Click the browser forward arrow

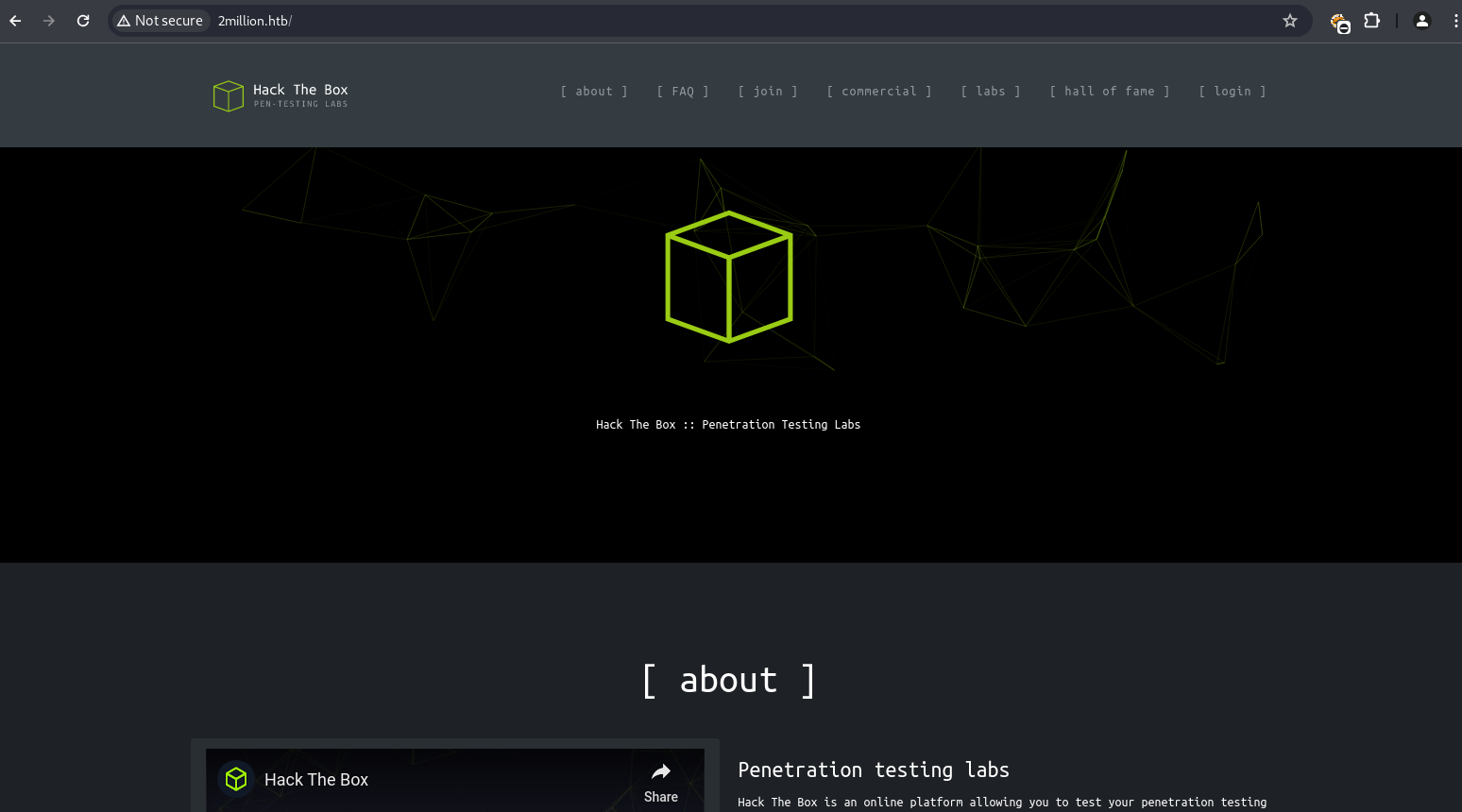49,21
